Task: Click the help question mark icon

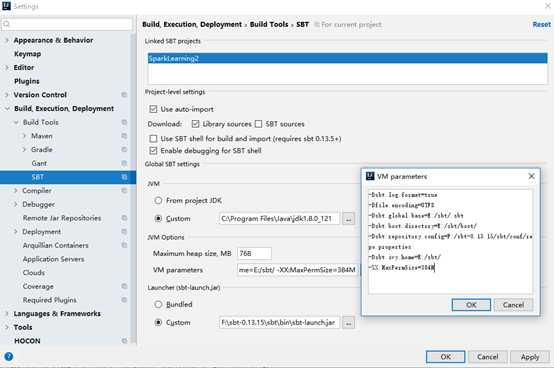Action: click(x=8, y=356)
